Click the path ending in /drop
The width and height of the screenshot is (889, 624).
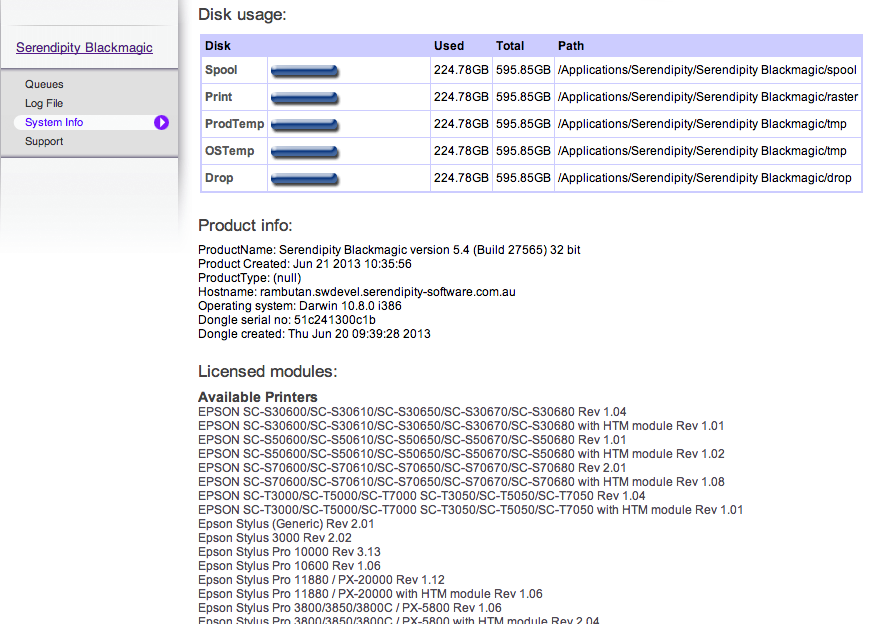pos(705,178)
